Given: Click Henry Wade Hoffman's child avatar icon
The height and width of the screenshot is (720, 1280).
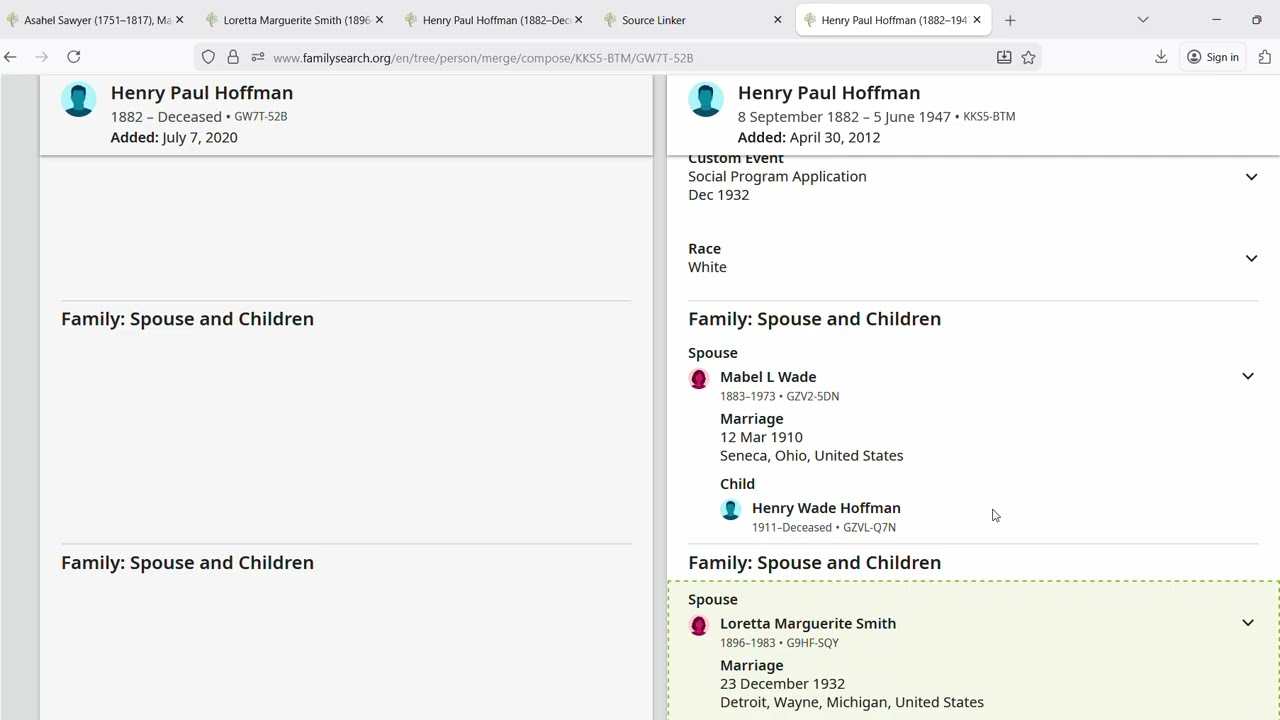Looking at the screenshot, I should tap(731, 510).
